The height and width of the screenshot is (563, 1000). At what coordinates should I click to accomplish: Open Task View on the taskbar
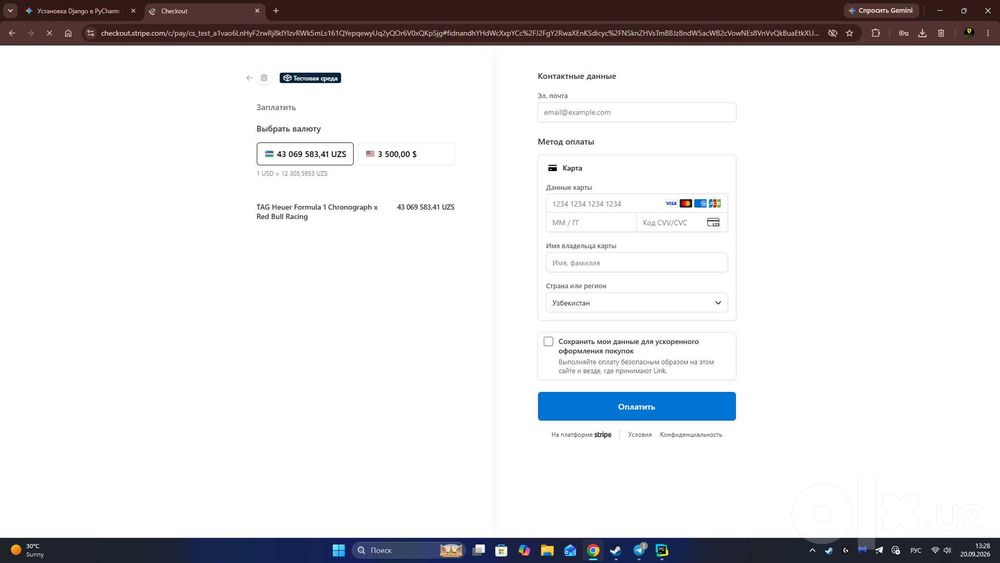coord(479,550)
